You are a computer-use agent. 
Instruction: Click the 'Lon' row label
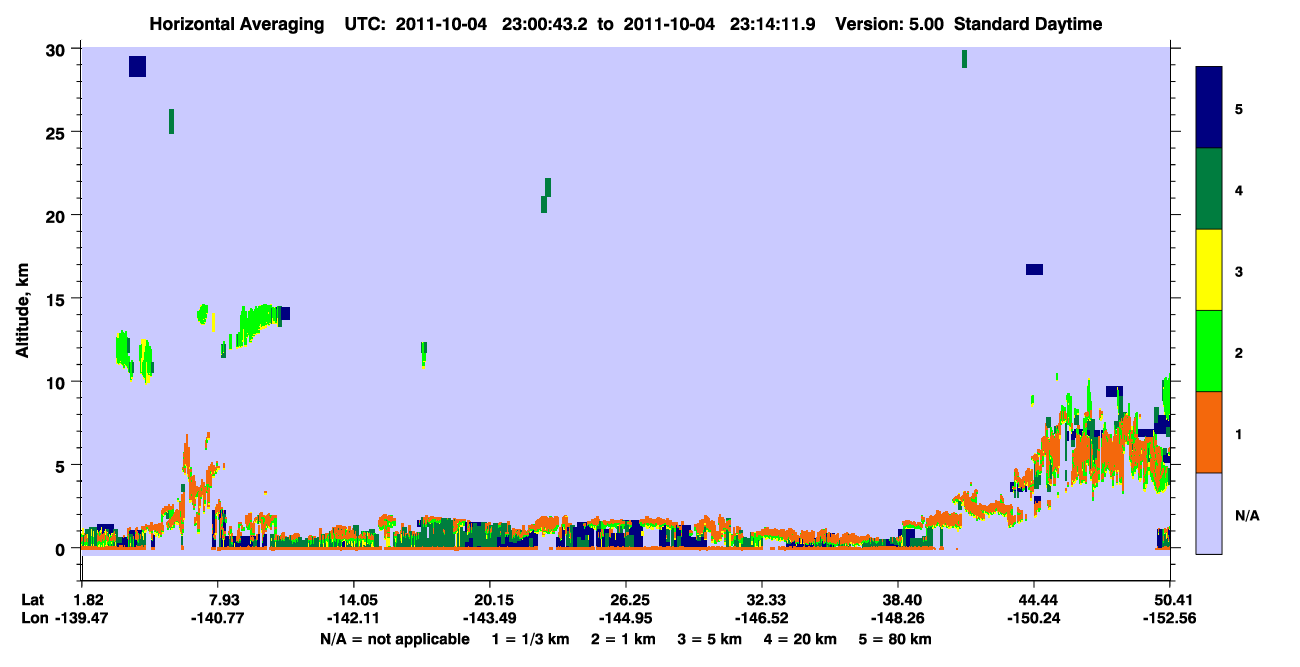[x=34, y=619]
